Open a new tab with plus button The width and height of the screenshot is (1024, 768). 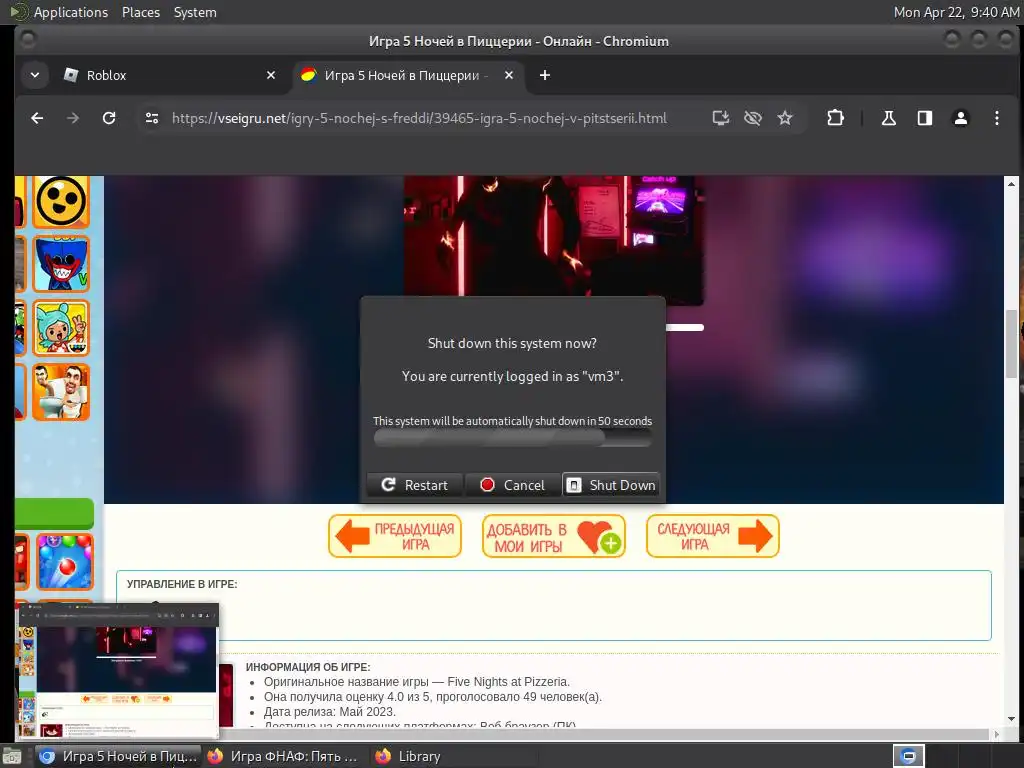click(545, 75)
